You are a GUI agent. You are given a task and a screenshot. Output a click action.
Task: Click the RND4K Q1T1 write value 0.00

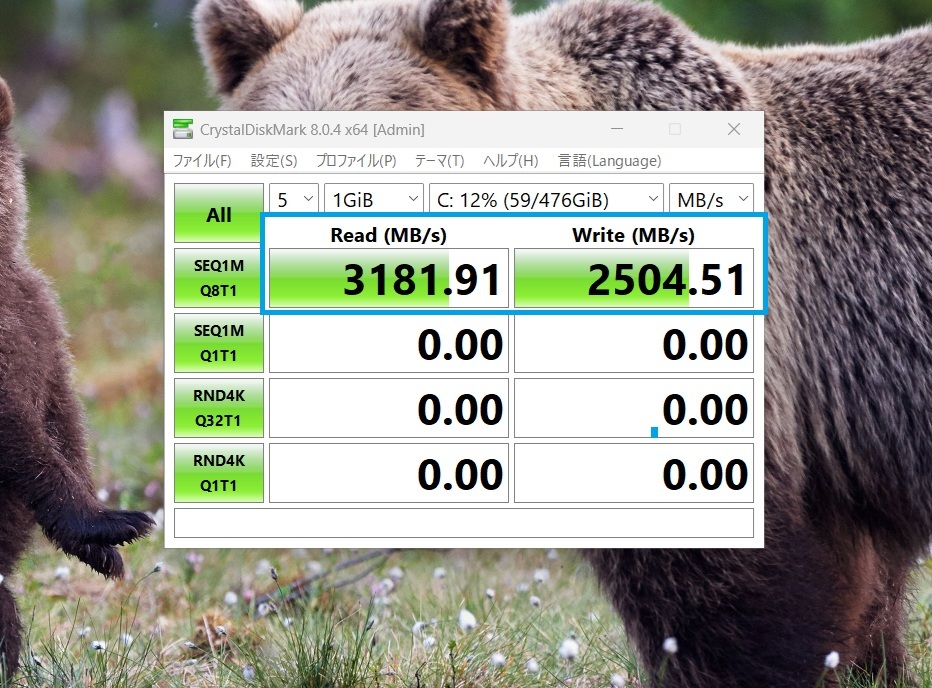(x=634, y=473)
